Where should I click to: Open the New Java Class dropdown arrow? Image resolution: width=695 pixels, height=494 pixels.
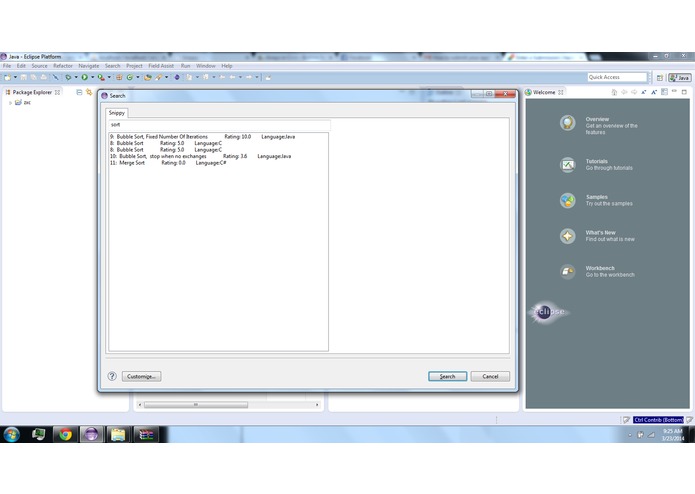click(138, 77)
